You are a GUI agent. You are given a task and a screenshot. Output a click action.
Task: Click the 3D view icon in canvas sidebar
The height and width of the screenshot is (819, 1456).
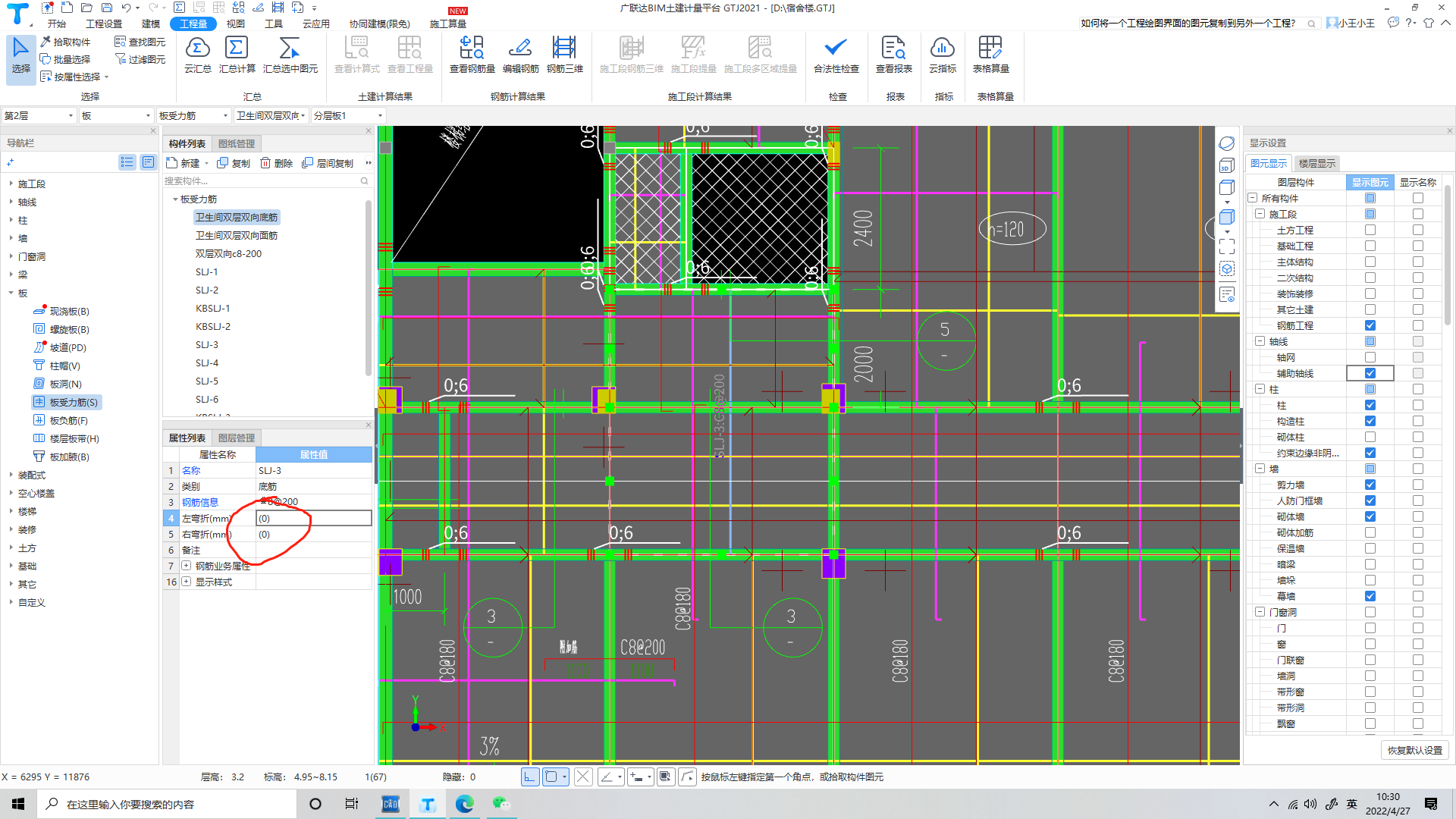1226,166
